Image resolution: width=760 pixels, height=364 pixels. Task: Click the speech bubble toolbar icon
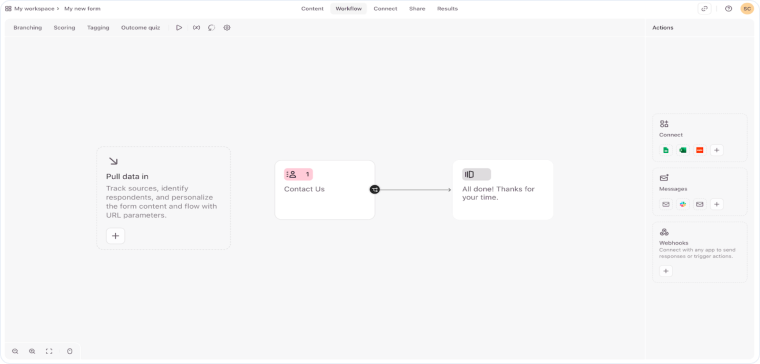(x=211, y=28)
